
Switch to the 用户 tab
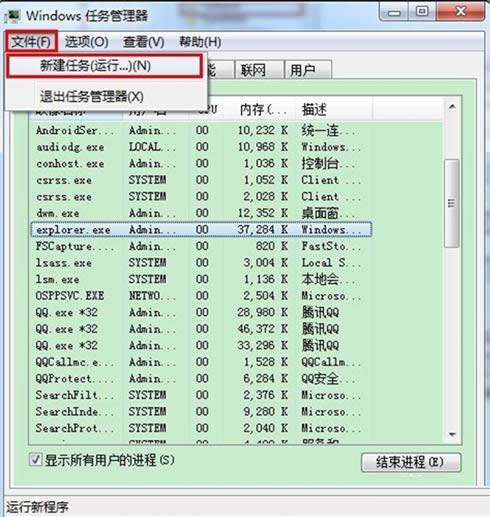[308, 70]
